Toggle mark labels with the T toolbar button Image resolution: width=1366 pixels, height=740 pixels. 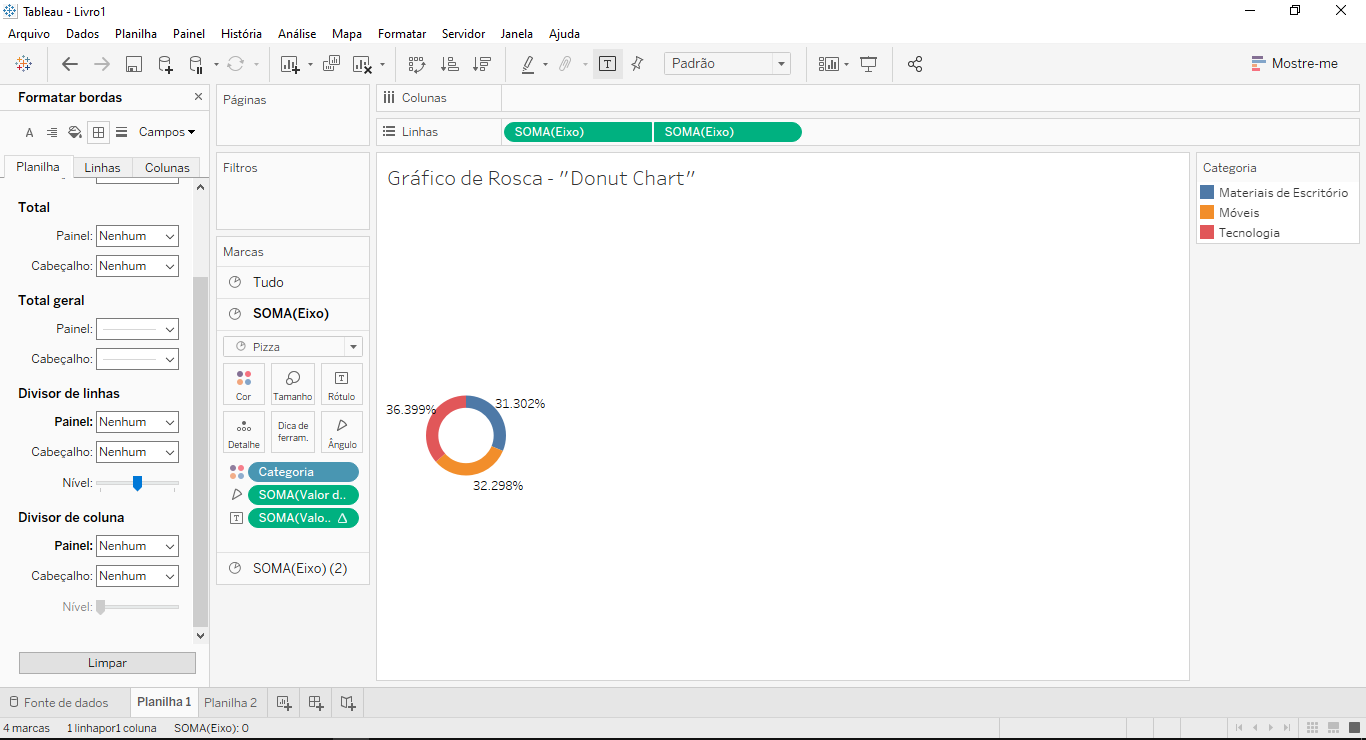(607, 63)
